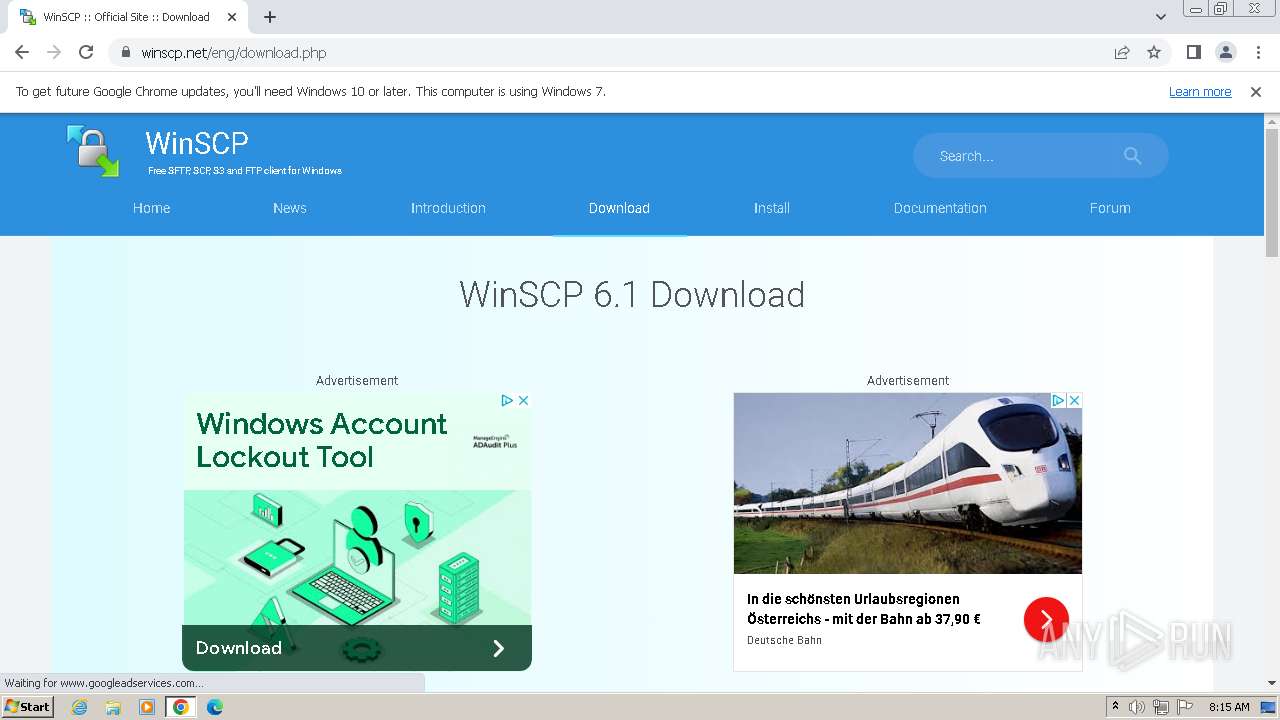Click the taskbar clock showing 8:15 AM
Screen dimensions: 1280x720
(x=1229, y=707)
